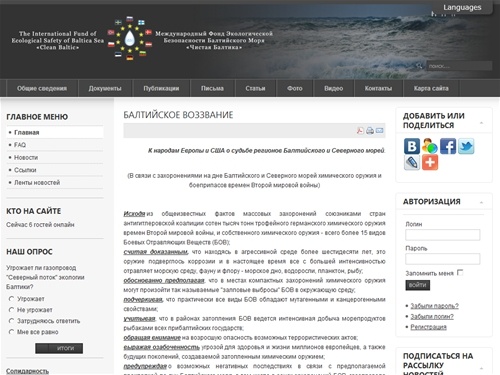Click Регистрация link
This screenshot has width=500, height=375.
pos(428,327)
